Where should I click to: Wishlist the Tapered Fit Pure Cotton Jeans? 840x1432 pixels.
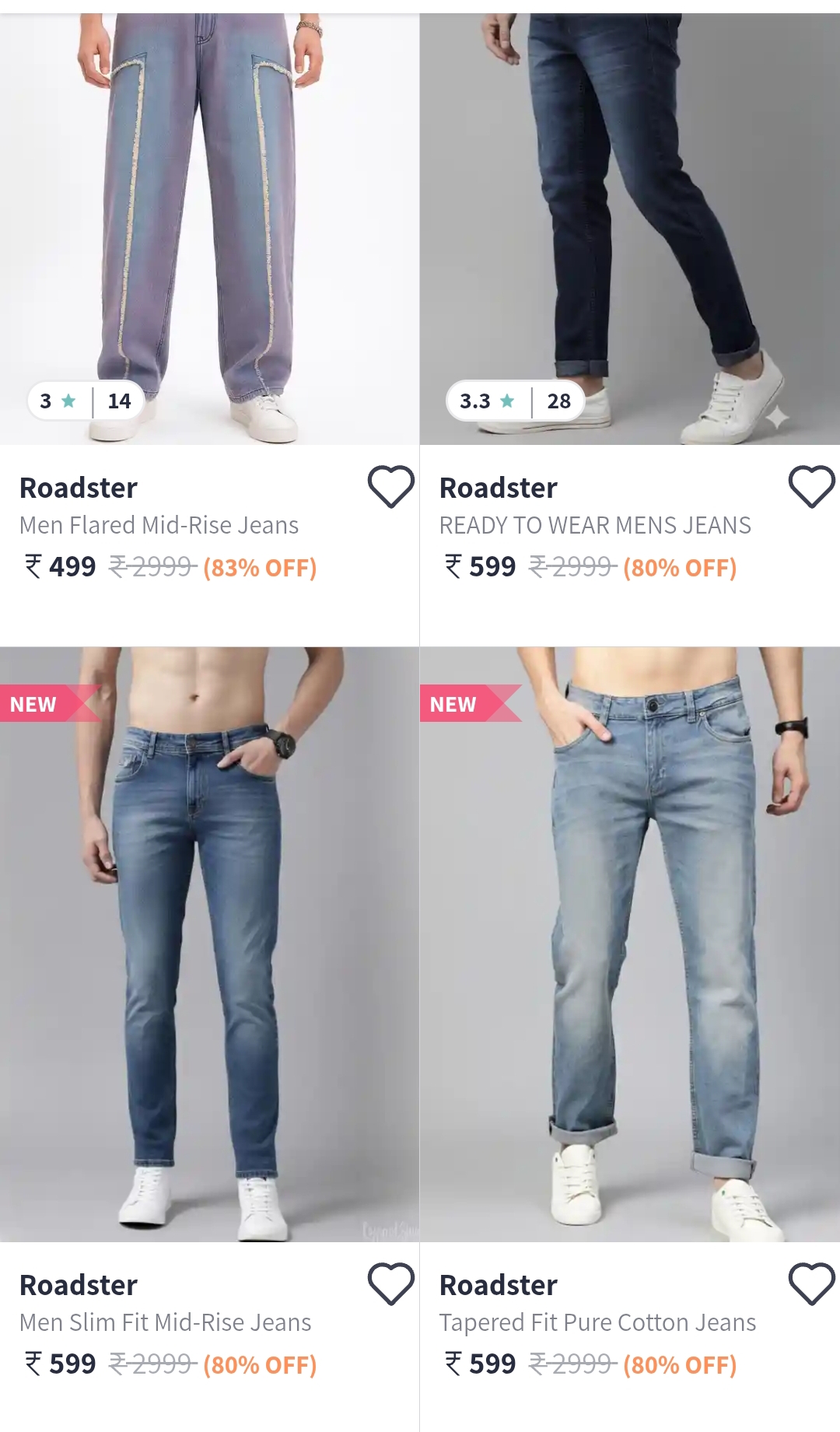point(811,1283)
